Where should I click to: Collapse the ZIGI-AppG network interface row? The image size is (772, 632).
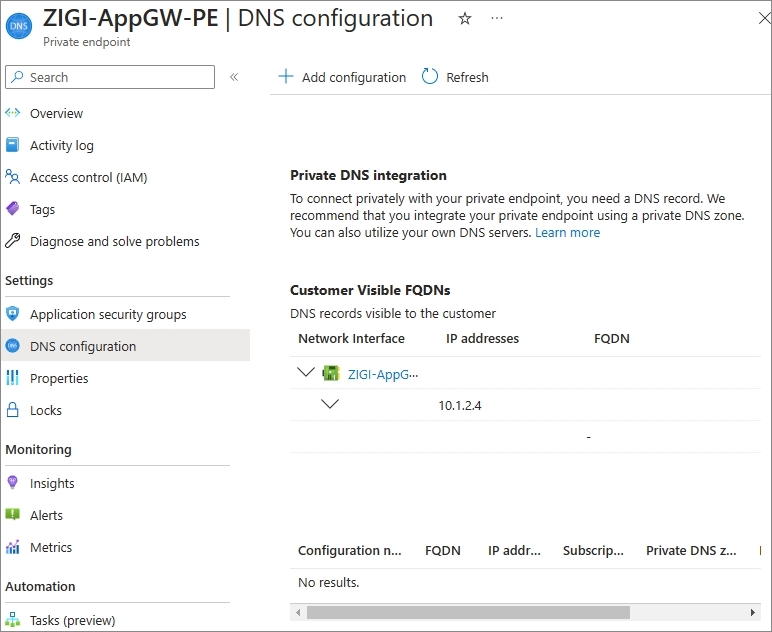[306, 372]
